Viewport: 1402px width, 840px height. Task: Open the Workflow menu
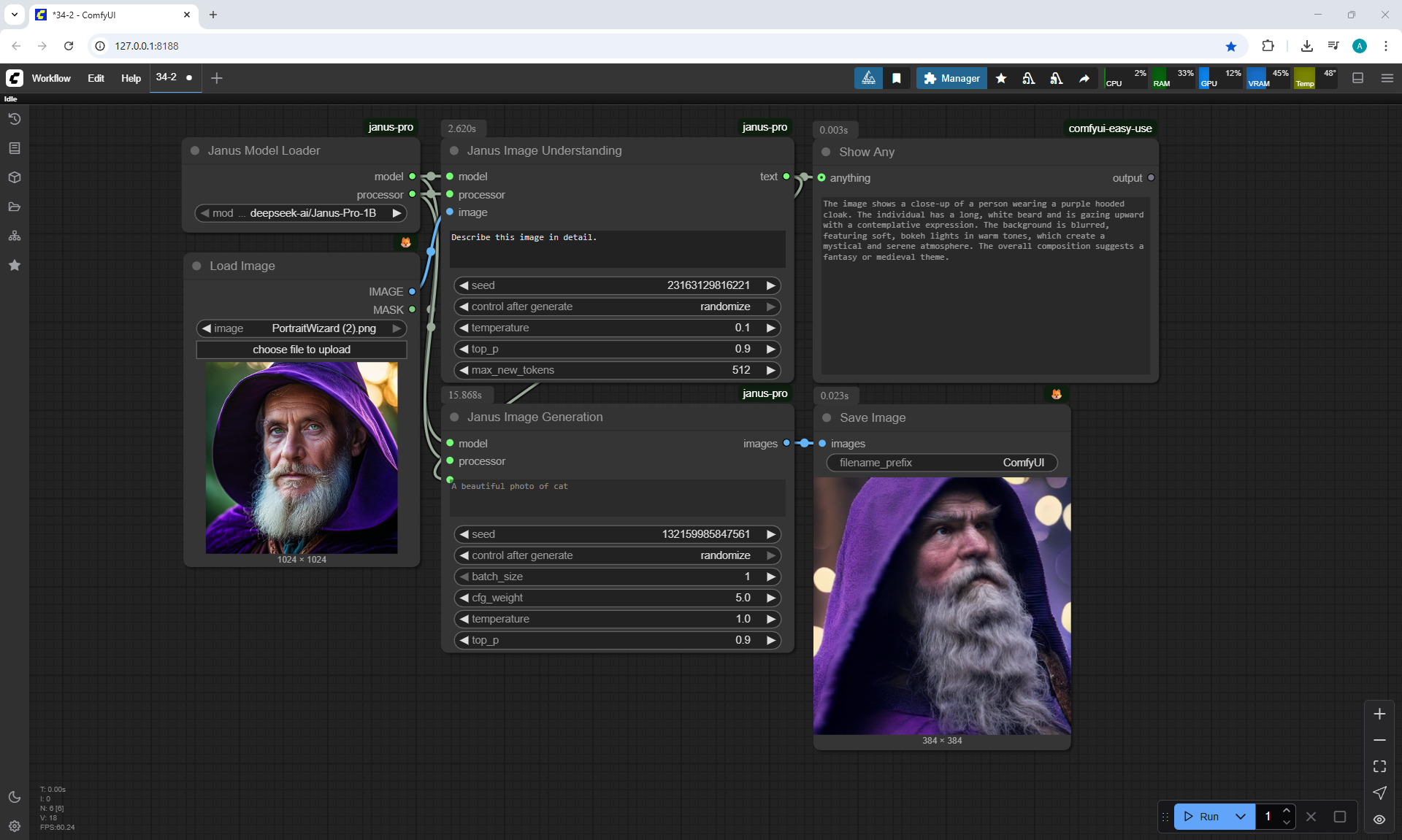[51, 78]
